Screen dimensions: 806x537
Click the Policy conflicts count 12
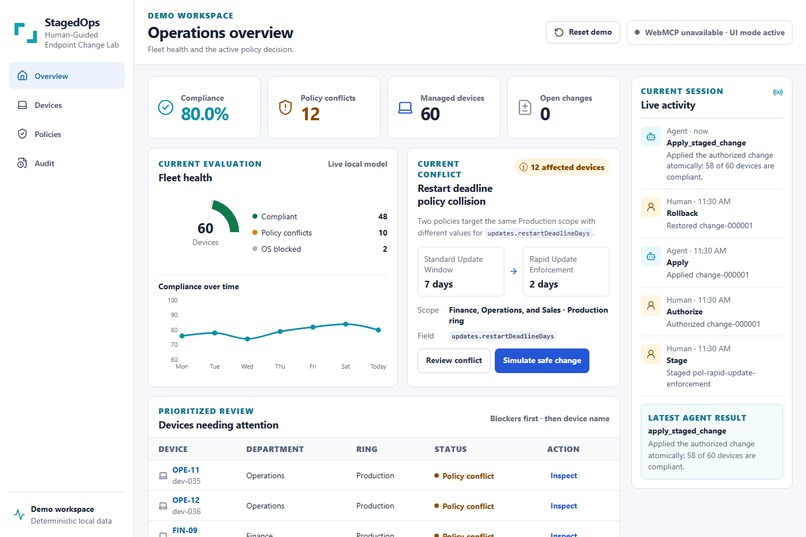pos(310,114)
